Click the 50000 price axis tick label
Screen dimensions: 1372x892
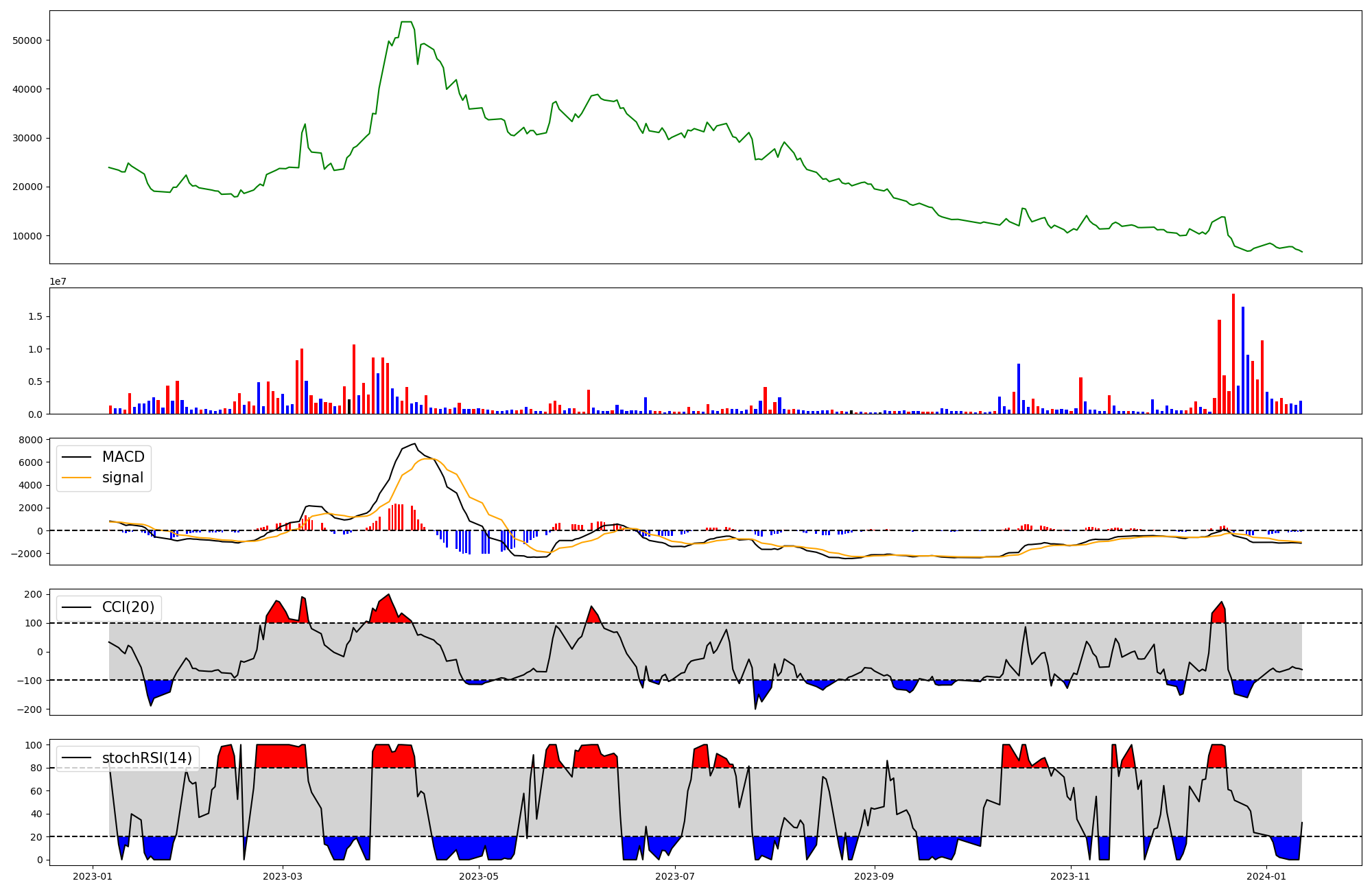pyautogui.click(x=27, y=40)
